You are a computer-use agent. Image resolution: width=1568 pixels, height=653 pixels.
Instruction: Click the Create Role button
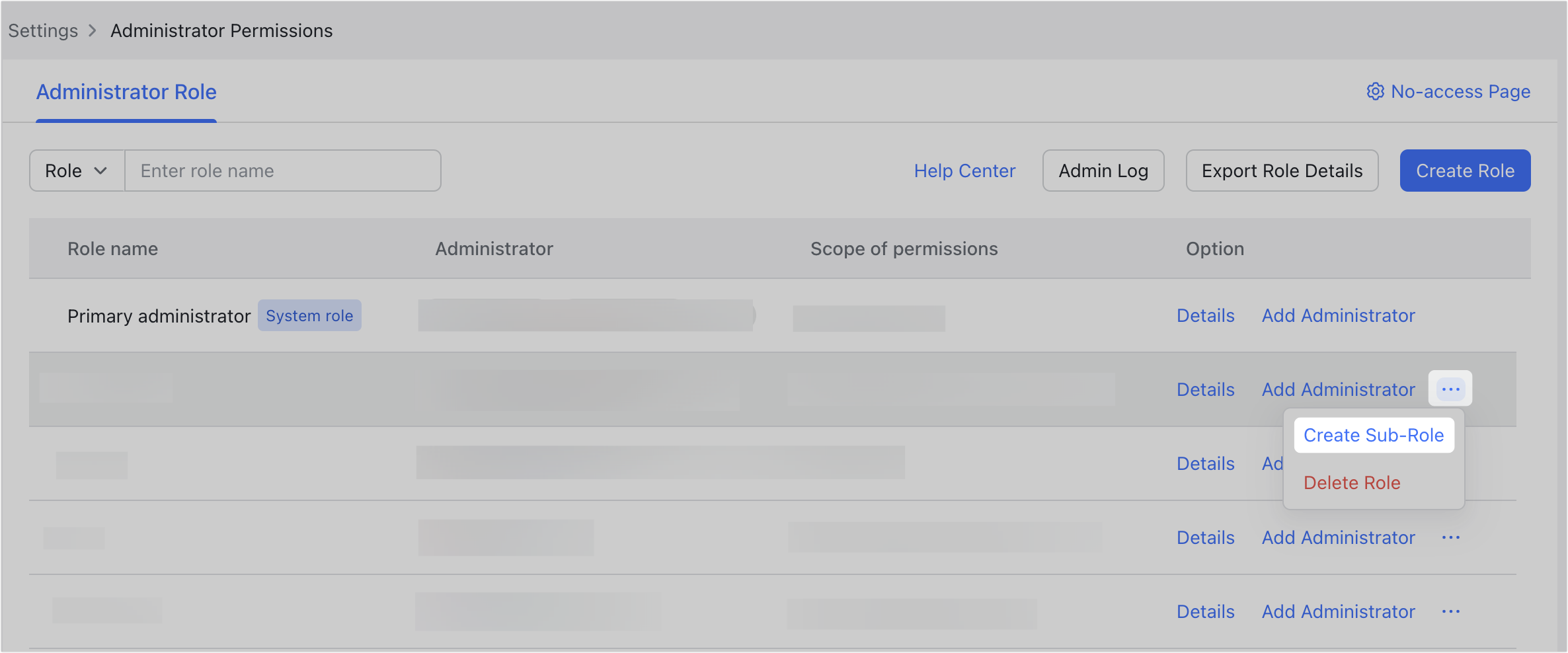[1465, 171]
